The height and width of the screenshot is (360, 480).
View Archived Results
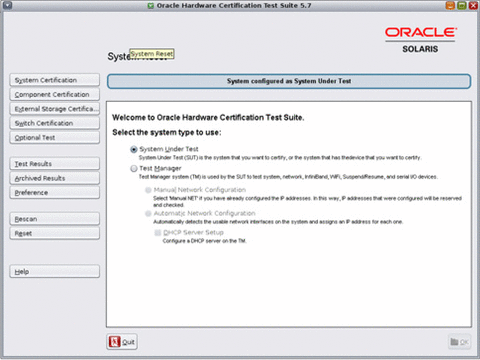point(55,178)
